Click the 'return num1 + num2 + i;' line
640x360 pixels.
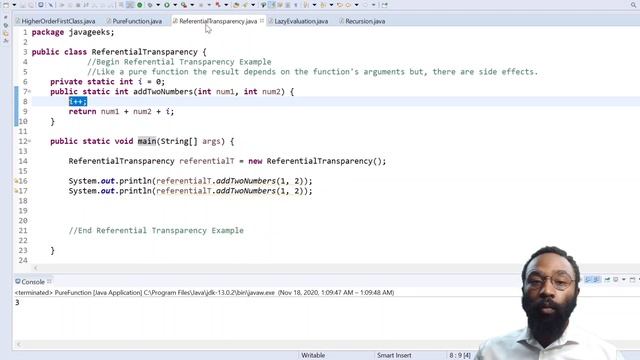(121, 111)
